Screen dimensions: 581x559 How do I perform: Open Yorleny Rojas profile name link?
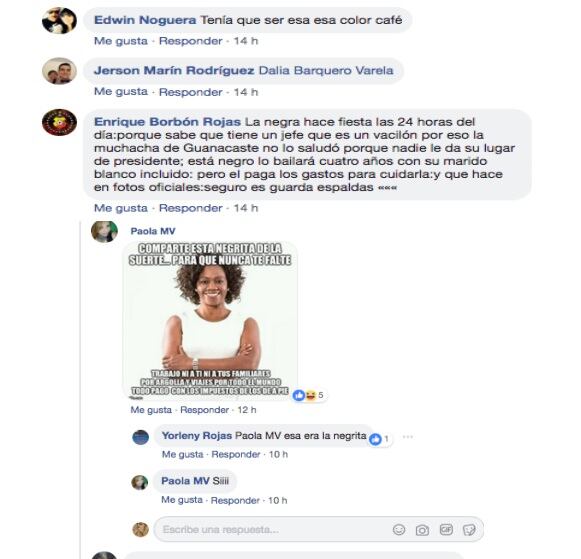point(197,436)
